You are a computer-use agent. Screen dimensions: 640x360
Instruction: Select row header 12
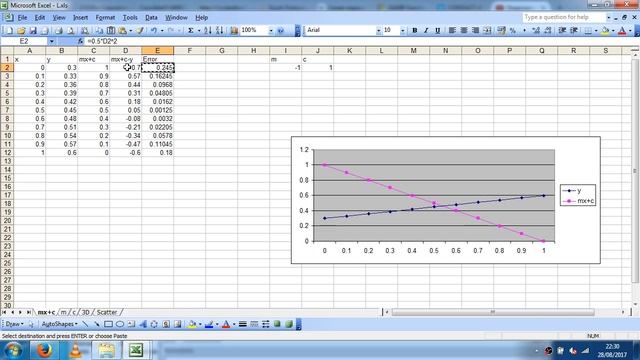coord(7,153)
